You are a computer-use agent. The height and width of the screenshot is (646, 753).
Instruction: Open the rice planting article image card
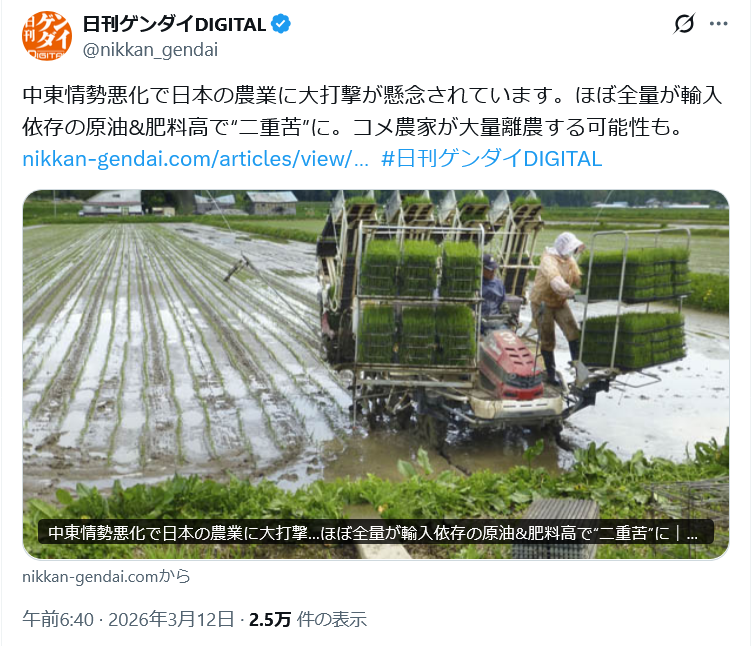[x=376, y=375]
